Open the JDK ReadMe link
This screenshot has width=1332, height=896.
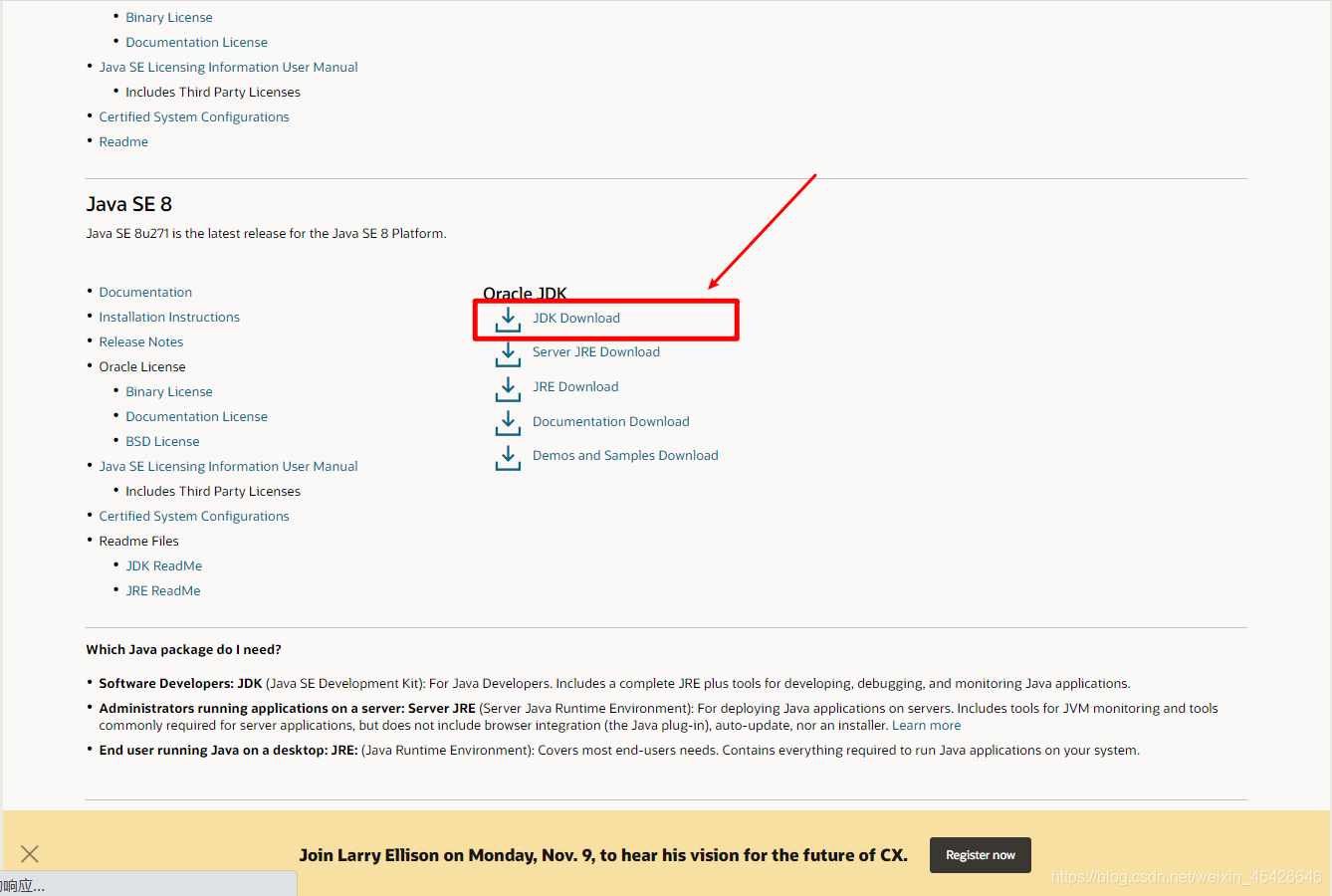(x=163, y=565)
